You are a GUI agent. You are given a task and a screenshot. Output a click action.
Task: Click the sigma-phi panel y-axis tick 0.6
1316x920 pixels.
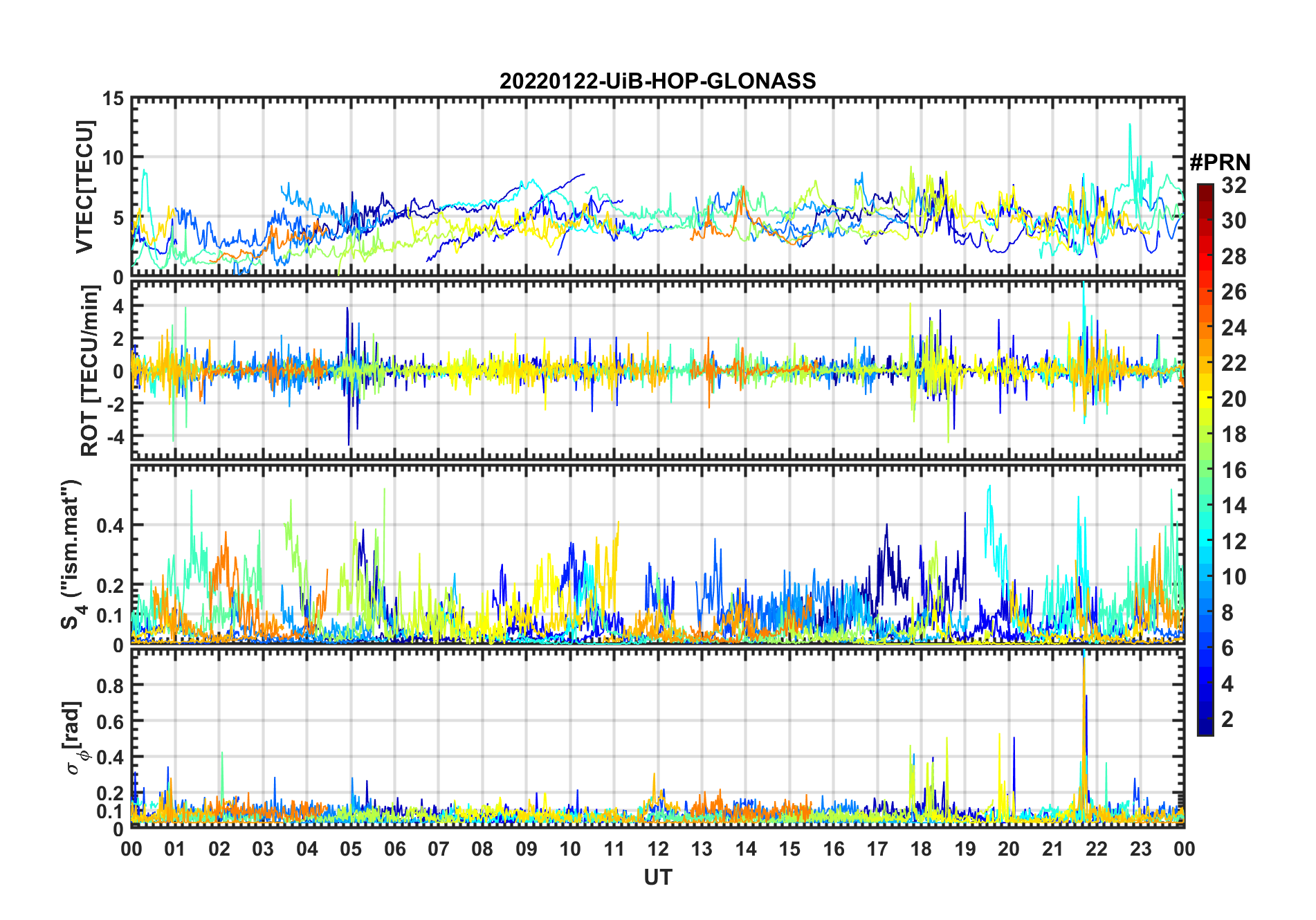(x=111, y=721)
